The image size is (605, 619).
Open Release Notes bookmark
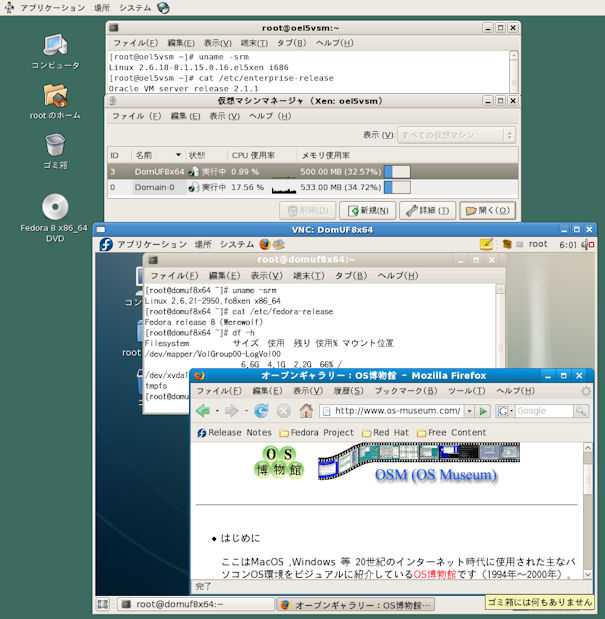click(x=234, y=433)
